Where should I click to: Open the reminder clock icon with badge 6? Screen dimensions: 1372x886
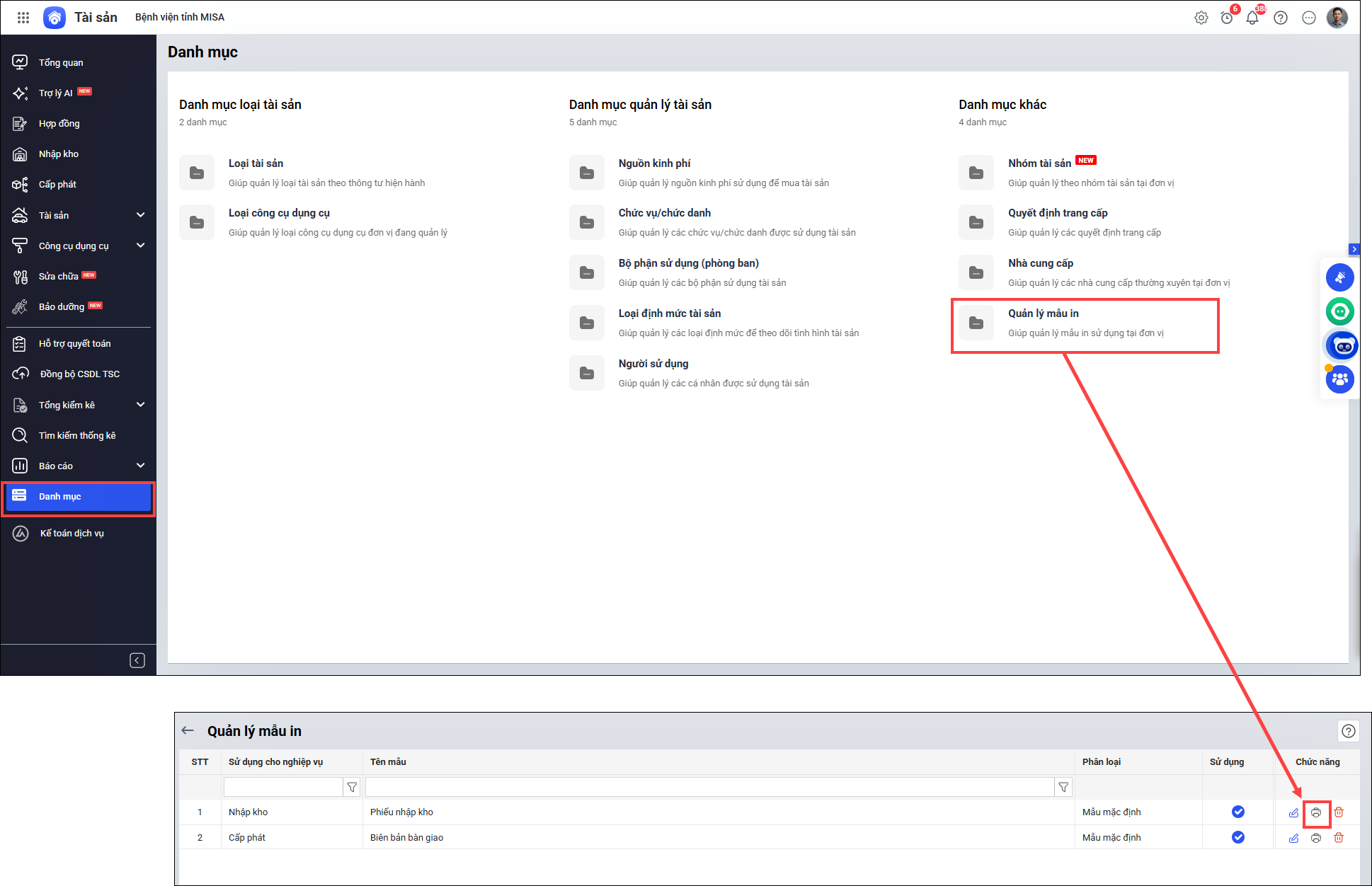coord(1227,18)
